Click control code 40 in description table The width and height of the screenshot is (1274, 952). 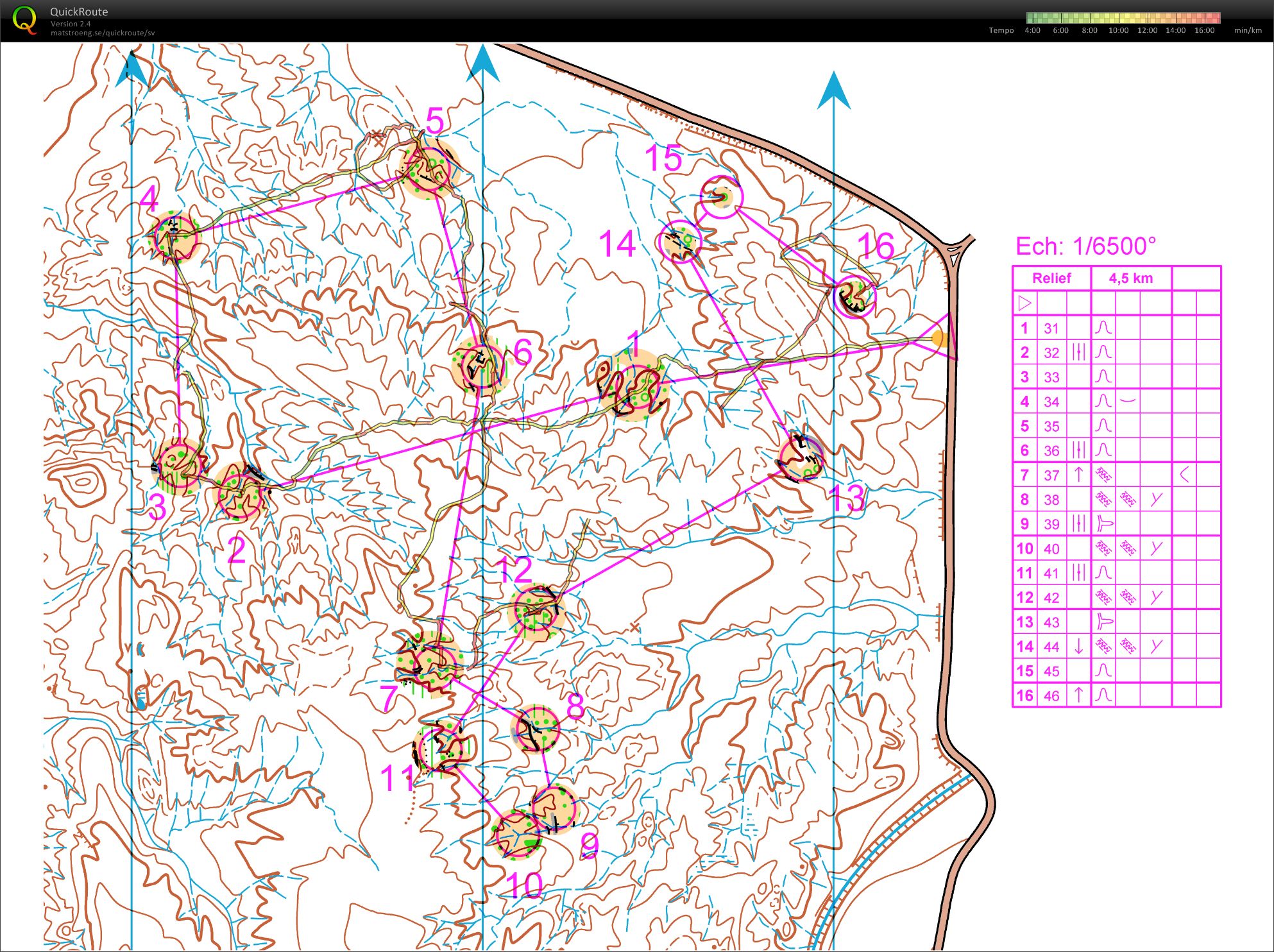tap(1051, 548)
